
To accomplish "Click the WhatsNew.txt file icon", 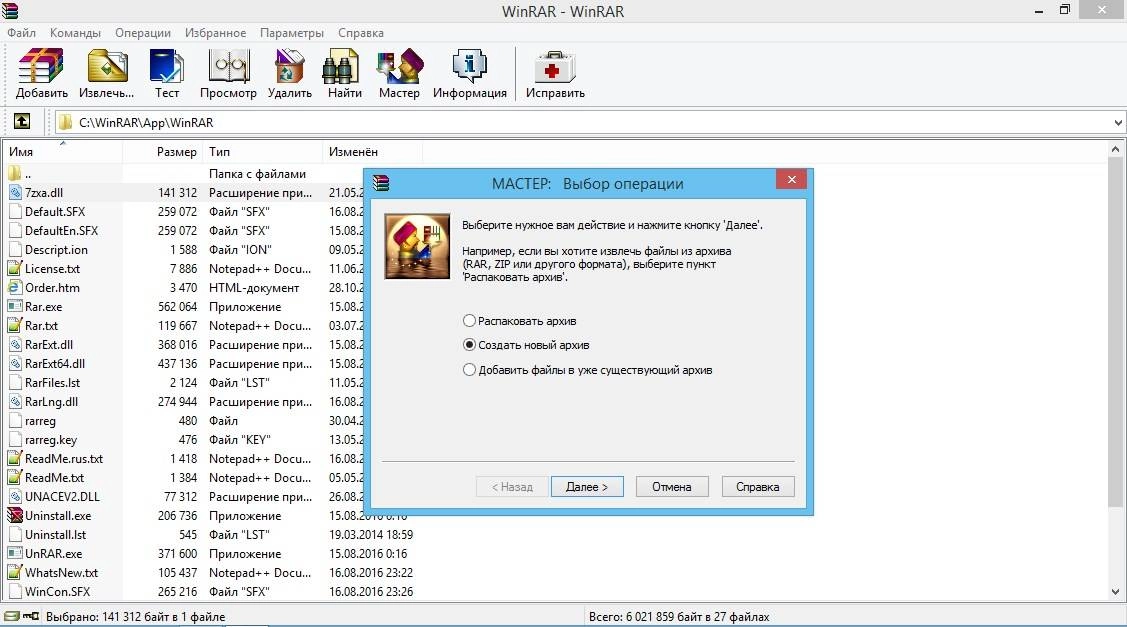I will (15, 572).
